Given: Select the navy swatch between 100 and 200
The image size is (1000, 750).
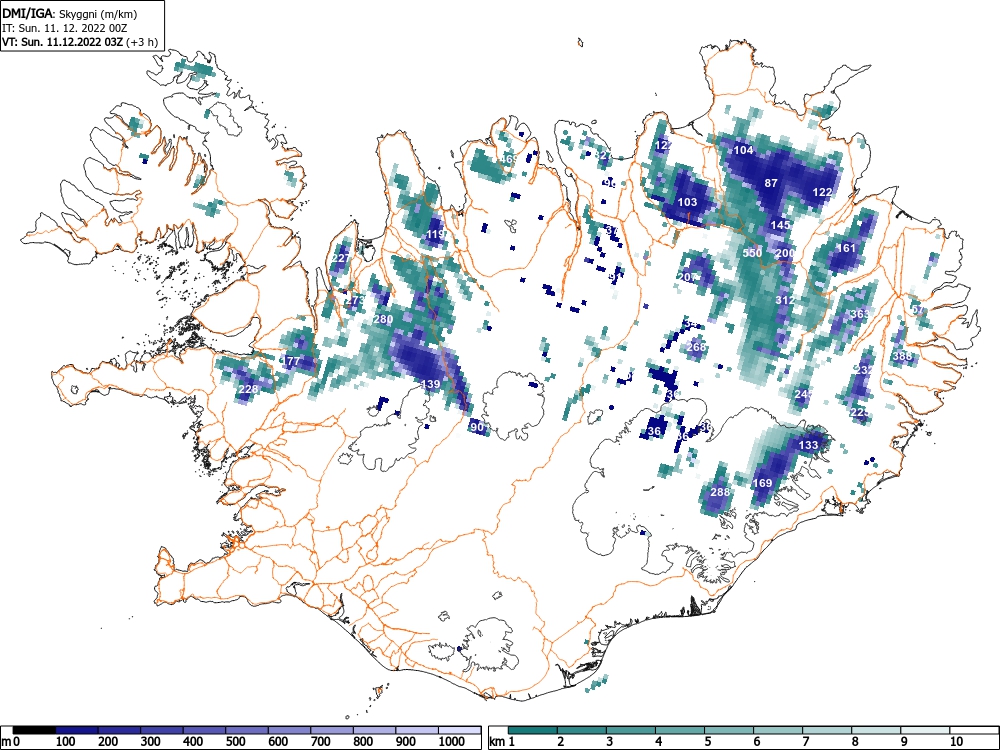Looking at the screenshot, I should [77, 730].
